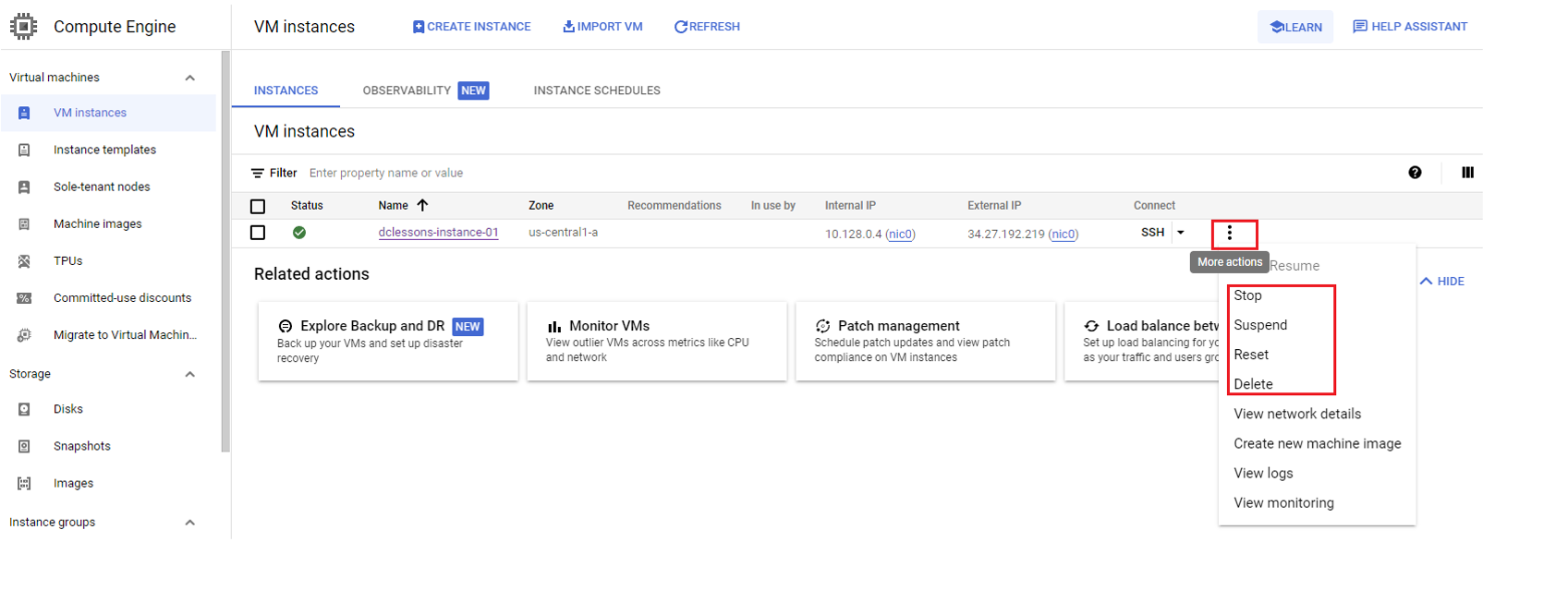This screenshot has width=1568, height=602.
Task: Click the green running status icon
Action: pos(299,233)
